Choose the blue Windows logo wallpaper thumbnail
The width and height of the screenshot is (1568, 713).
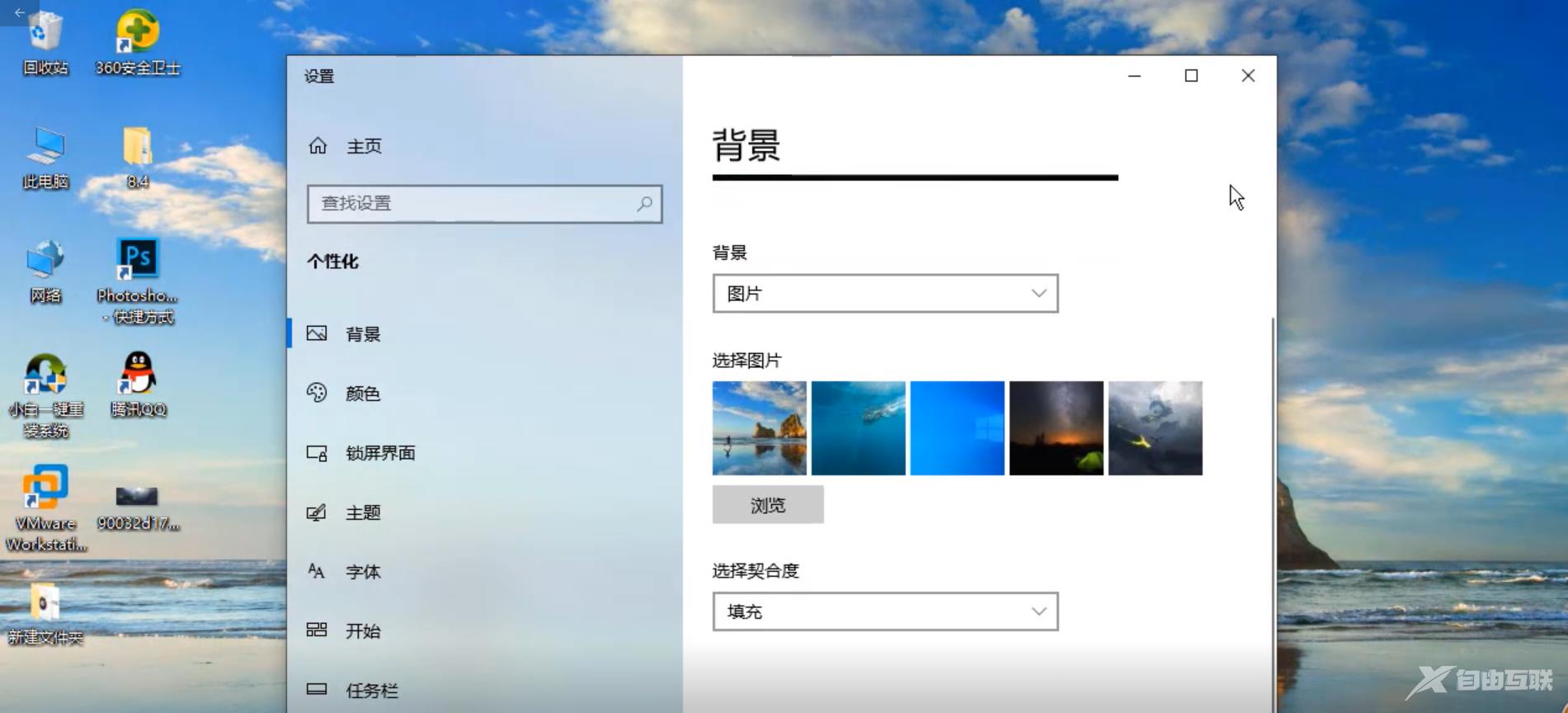(x=958, y=428)
